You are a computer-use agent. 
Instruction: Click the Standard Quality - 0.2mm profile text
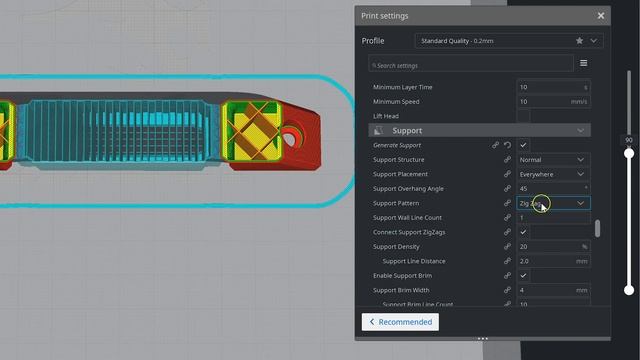[457, 41]
